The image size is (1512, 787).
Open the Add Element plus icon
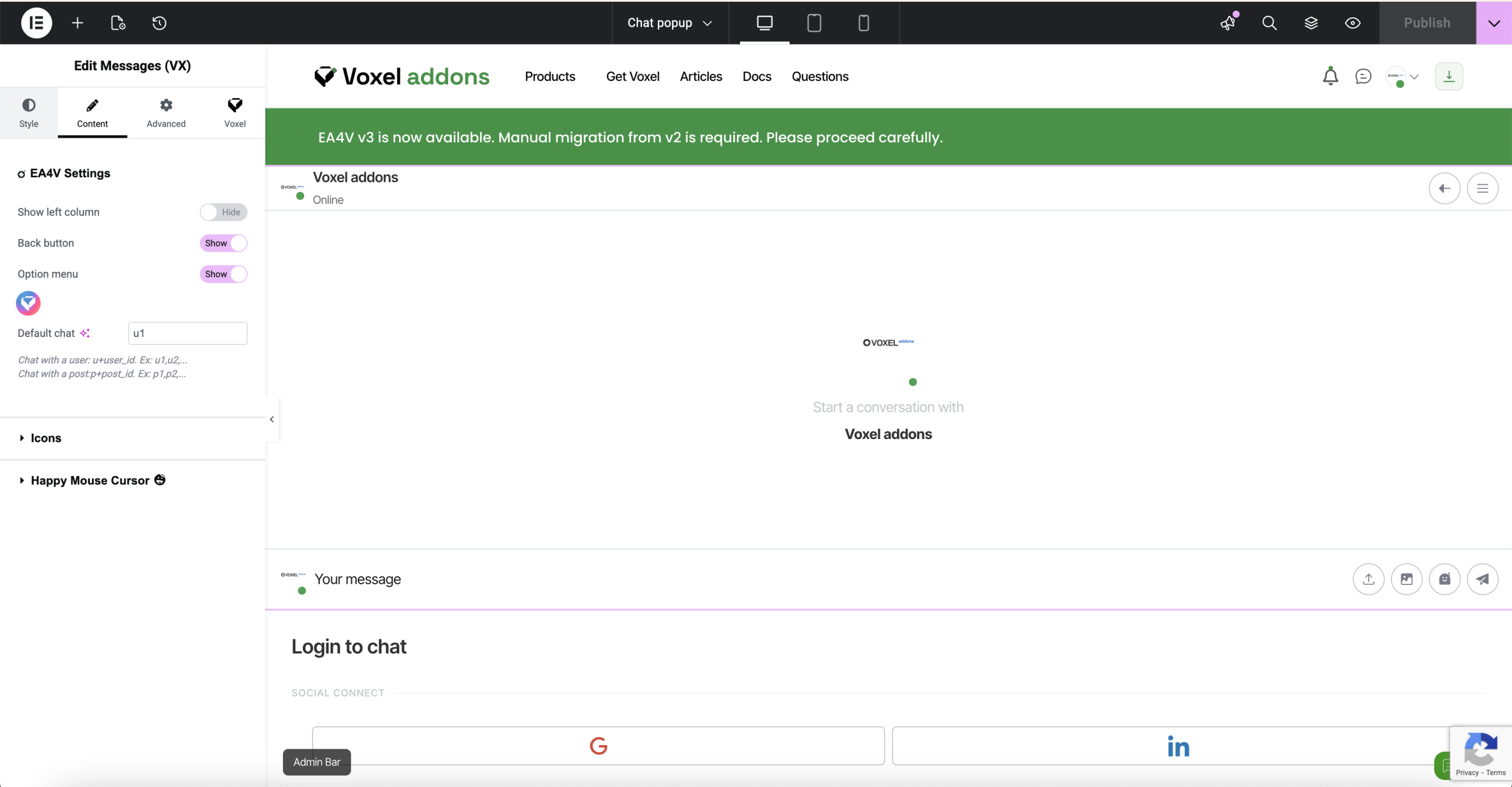tap(77, 23)
